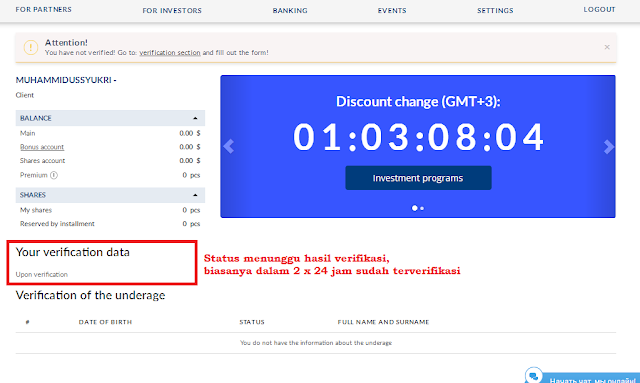
Task: Click the Investment programs button
Action: 418,178
